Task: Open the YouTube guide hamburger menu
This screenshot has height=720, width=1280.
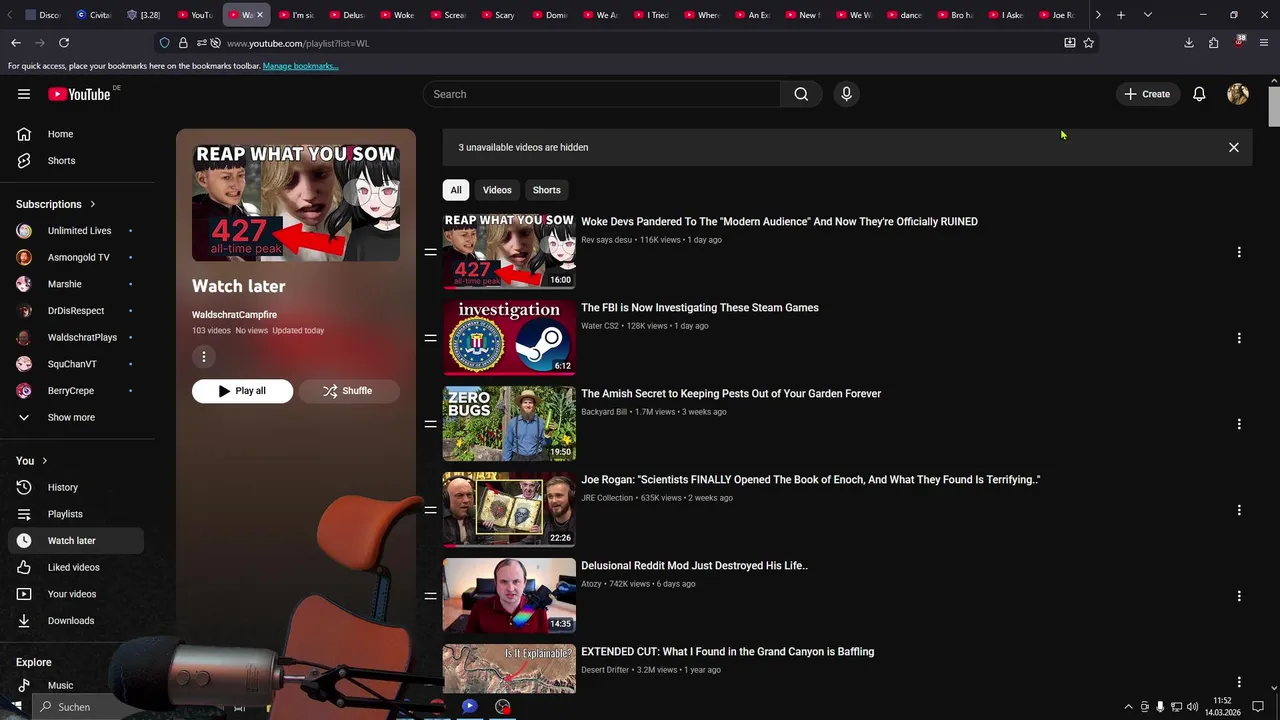Action: click(24, 94)
